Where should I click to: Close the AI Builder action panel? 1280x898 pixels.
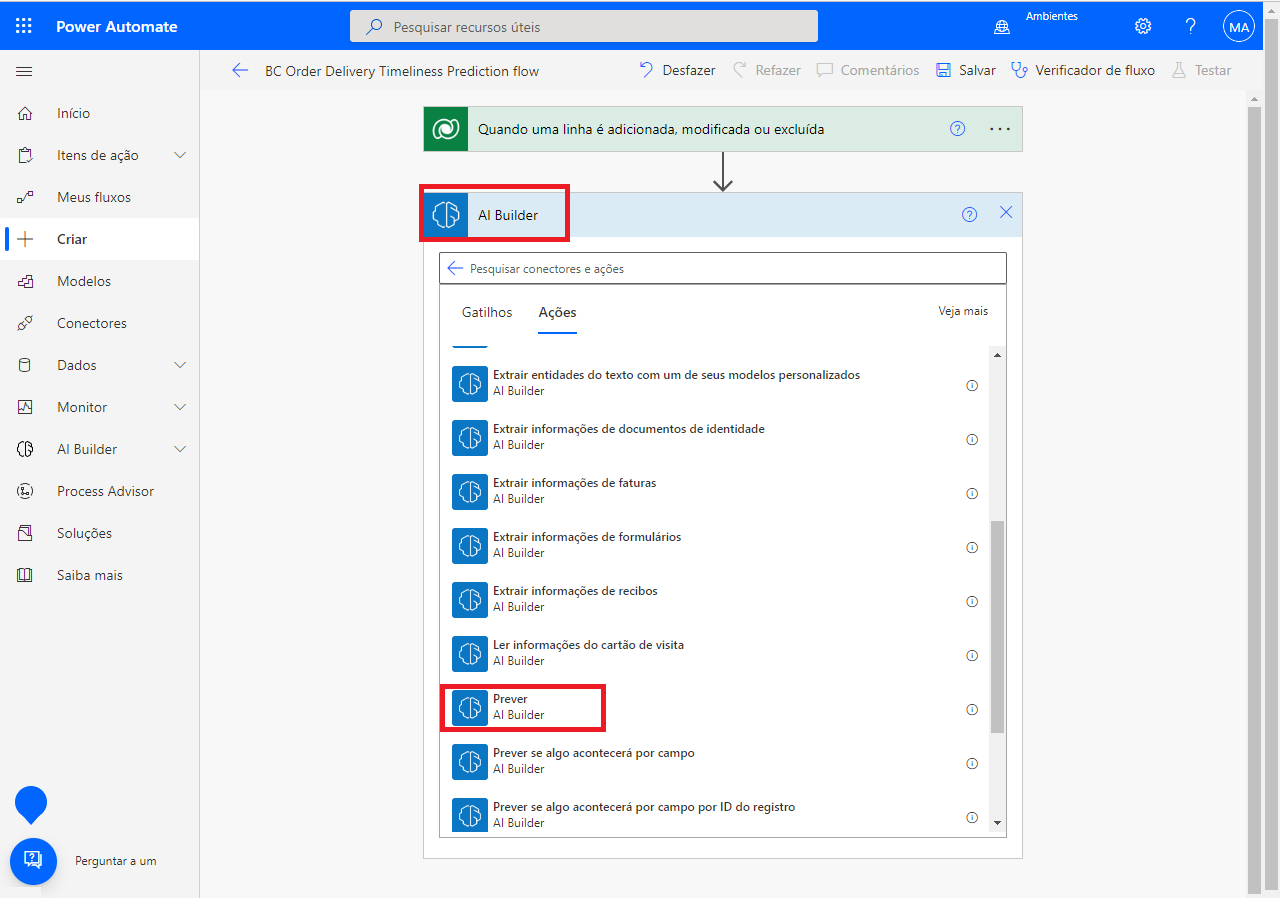point(1006,212)
